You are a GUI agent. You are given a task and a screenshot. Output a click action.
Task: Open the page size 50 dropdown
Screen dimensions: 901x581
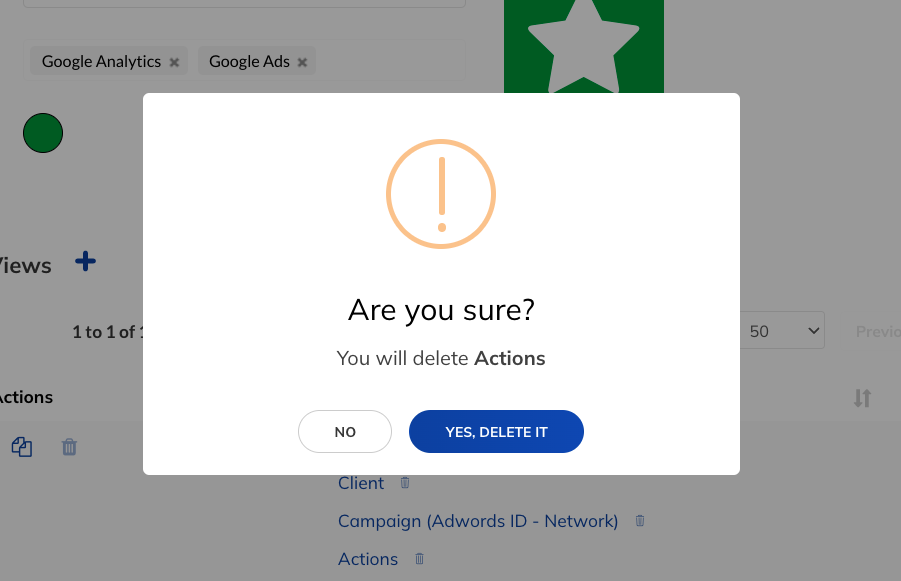click(x=782, y=330)
